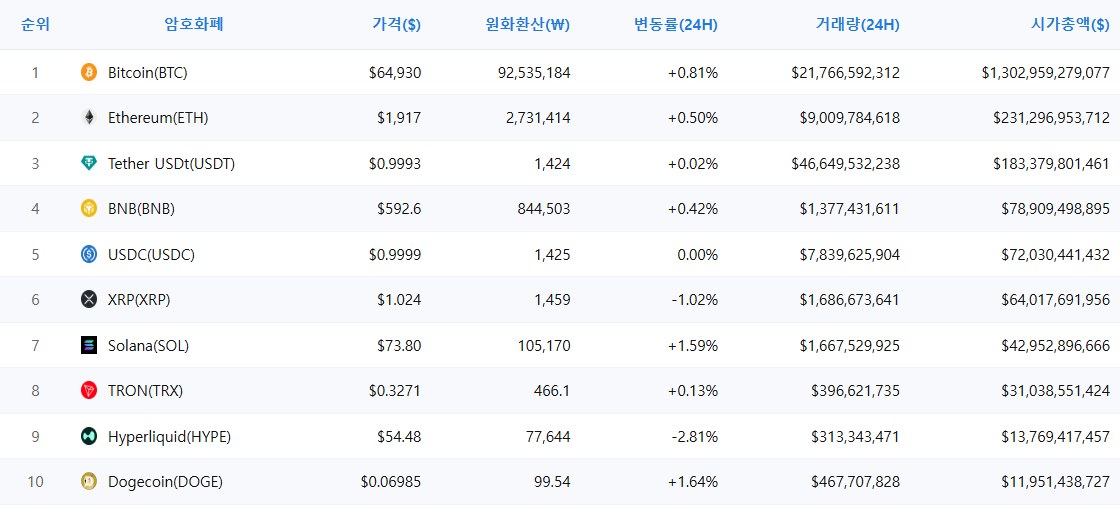Viewport: 1120px width, 514px height.
Task: Sort by the 거래량(24H) column header
Action: 857,25
